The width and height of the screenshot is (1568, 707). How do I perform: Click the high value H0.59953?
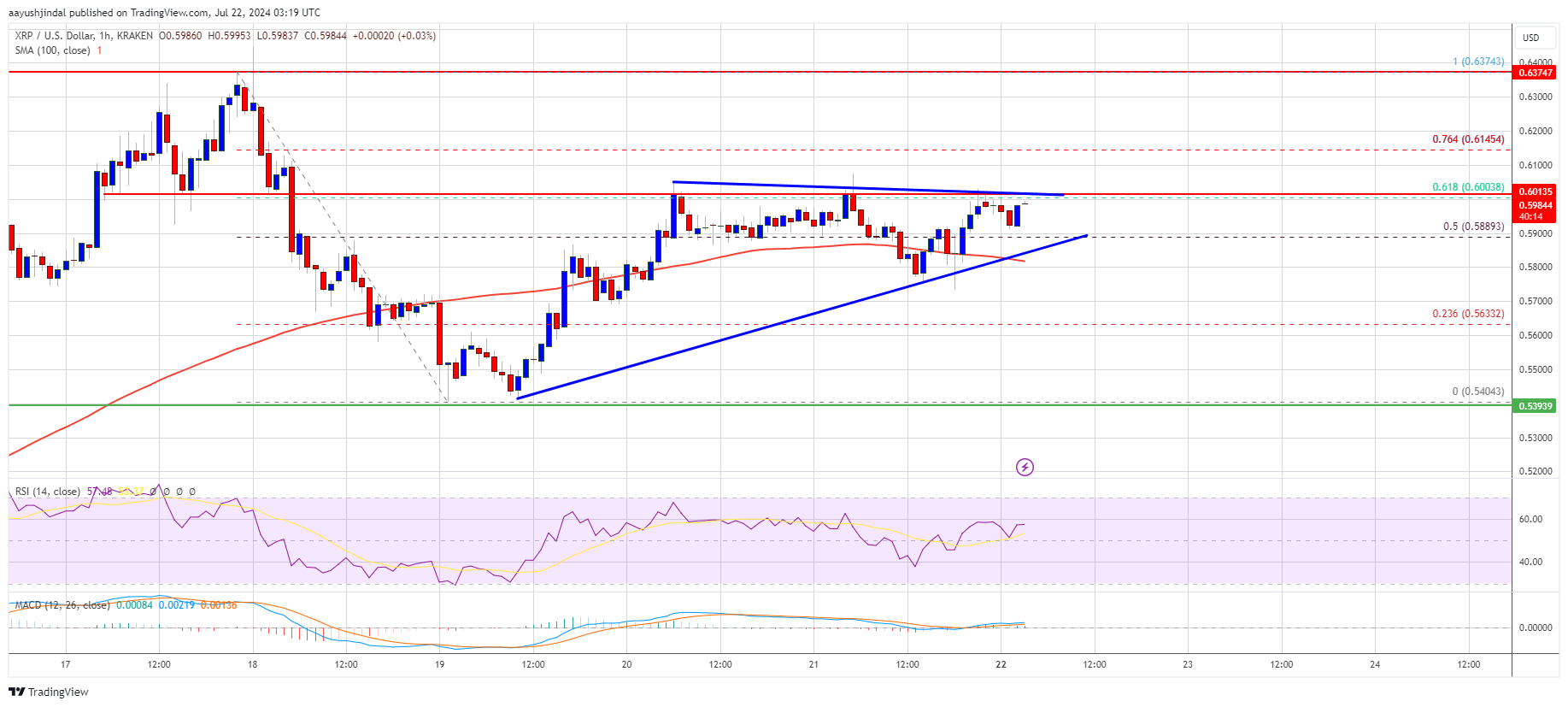(229, 36)
